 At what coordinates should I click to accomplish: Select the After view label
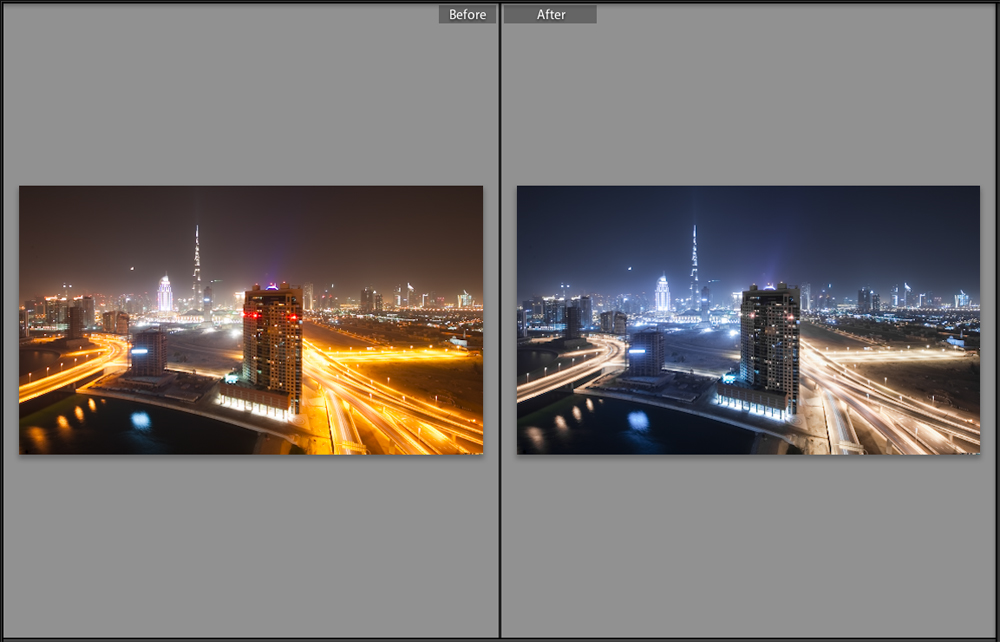549,14
